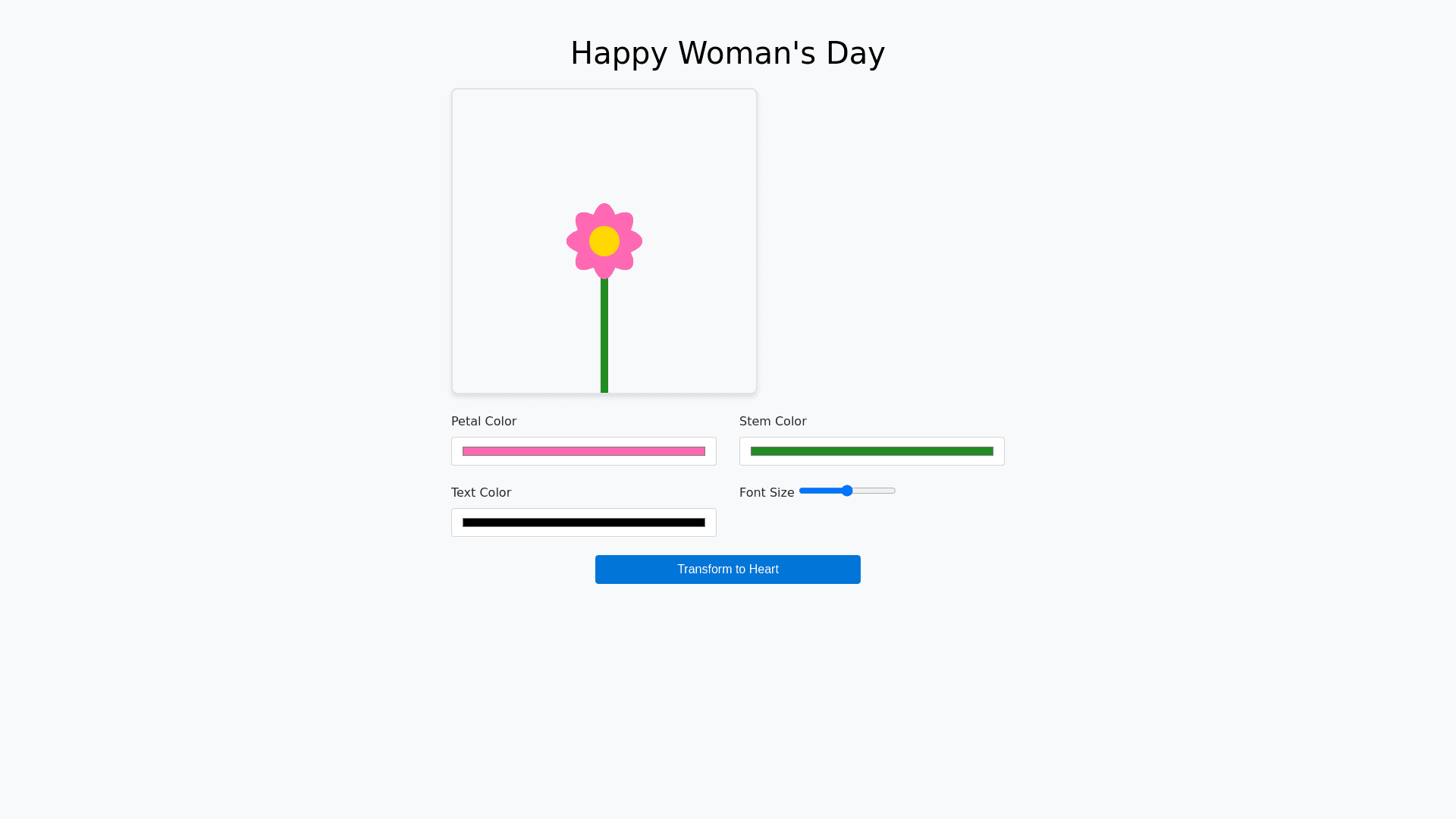Image resolution: width=1456 pixels, height=819 pixels.
Task: Click the rightmost pink petal of the flower
Action: point(632,241)
